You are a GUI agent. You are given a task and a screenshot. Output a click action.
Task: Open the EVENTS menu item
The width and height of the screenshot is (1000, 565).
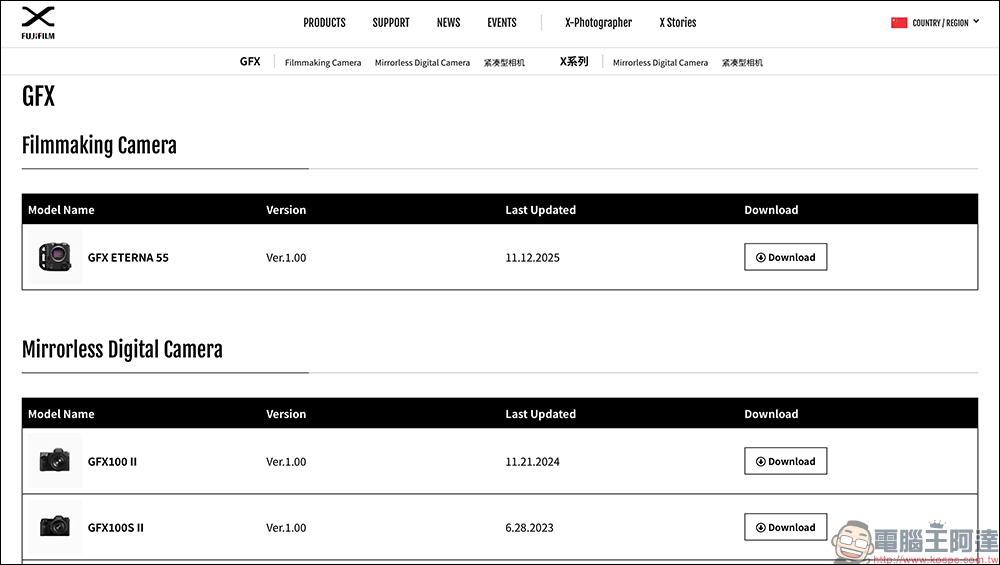[502, 22]
